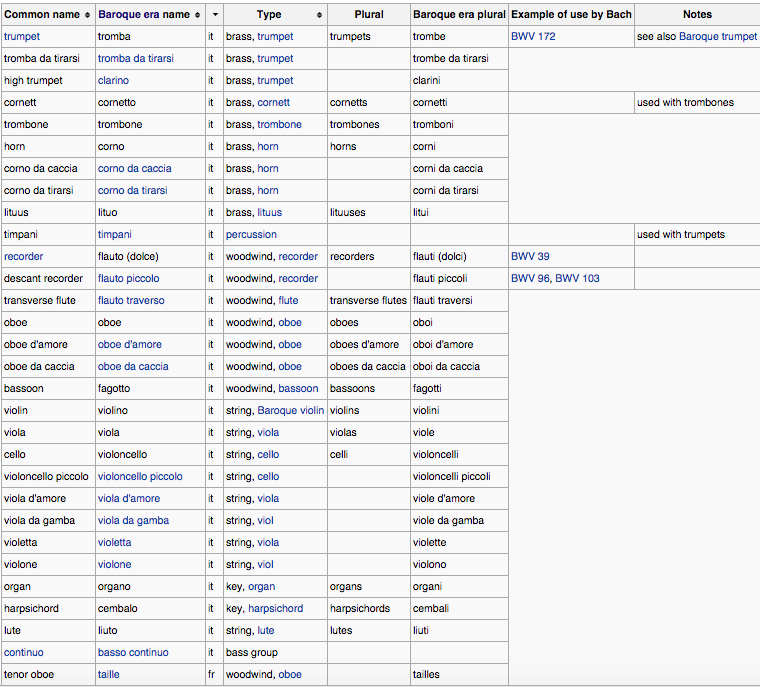Screen dimensions: 760x687
Task: Open BWV 172 cantata link
Action: (x=533, y=36)
